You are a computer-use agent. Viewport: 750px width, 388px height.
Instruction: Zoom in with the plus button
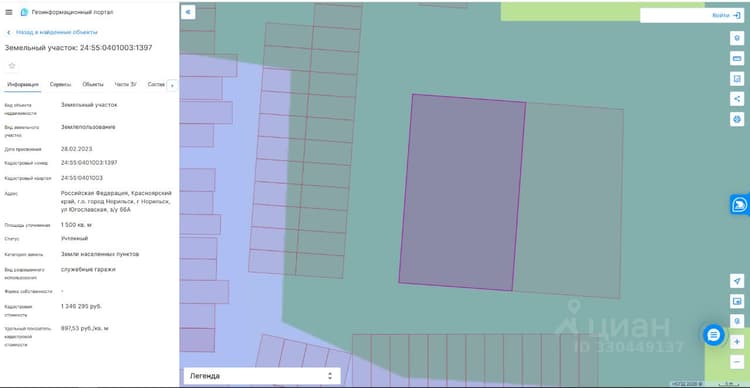[x=737, y=342]
